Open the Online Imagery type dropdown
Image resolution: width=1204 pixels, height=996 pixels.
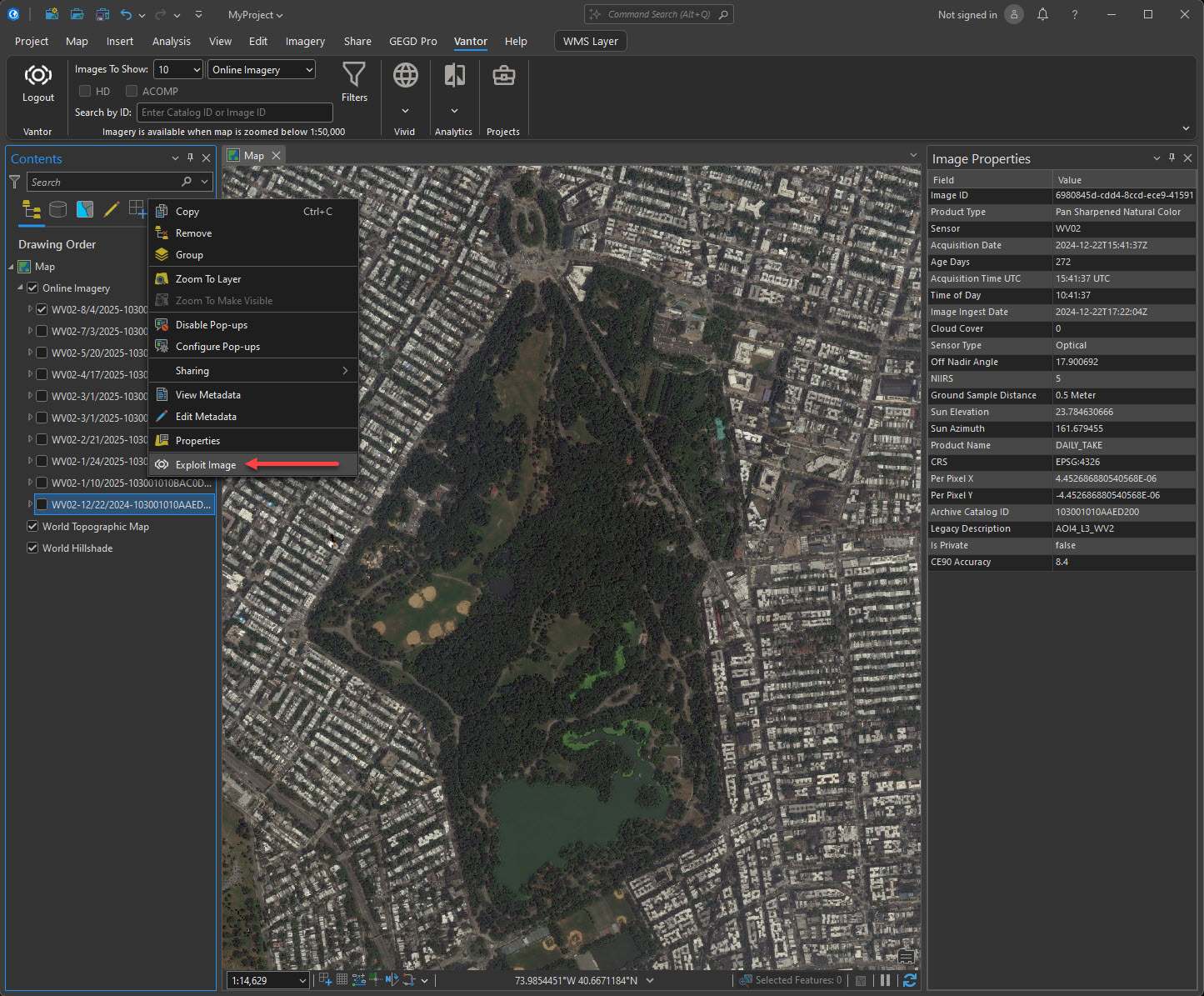click(309, 70)
